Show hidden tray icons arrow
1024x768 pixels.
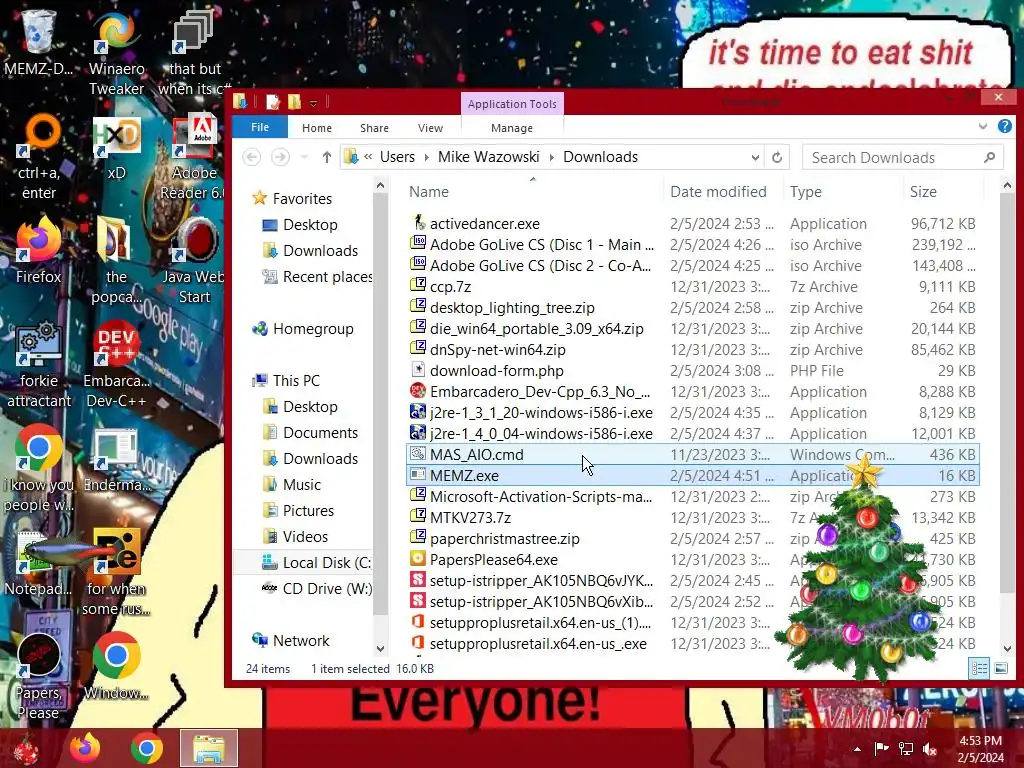point(857,749)
